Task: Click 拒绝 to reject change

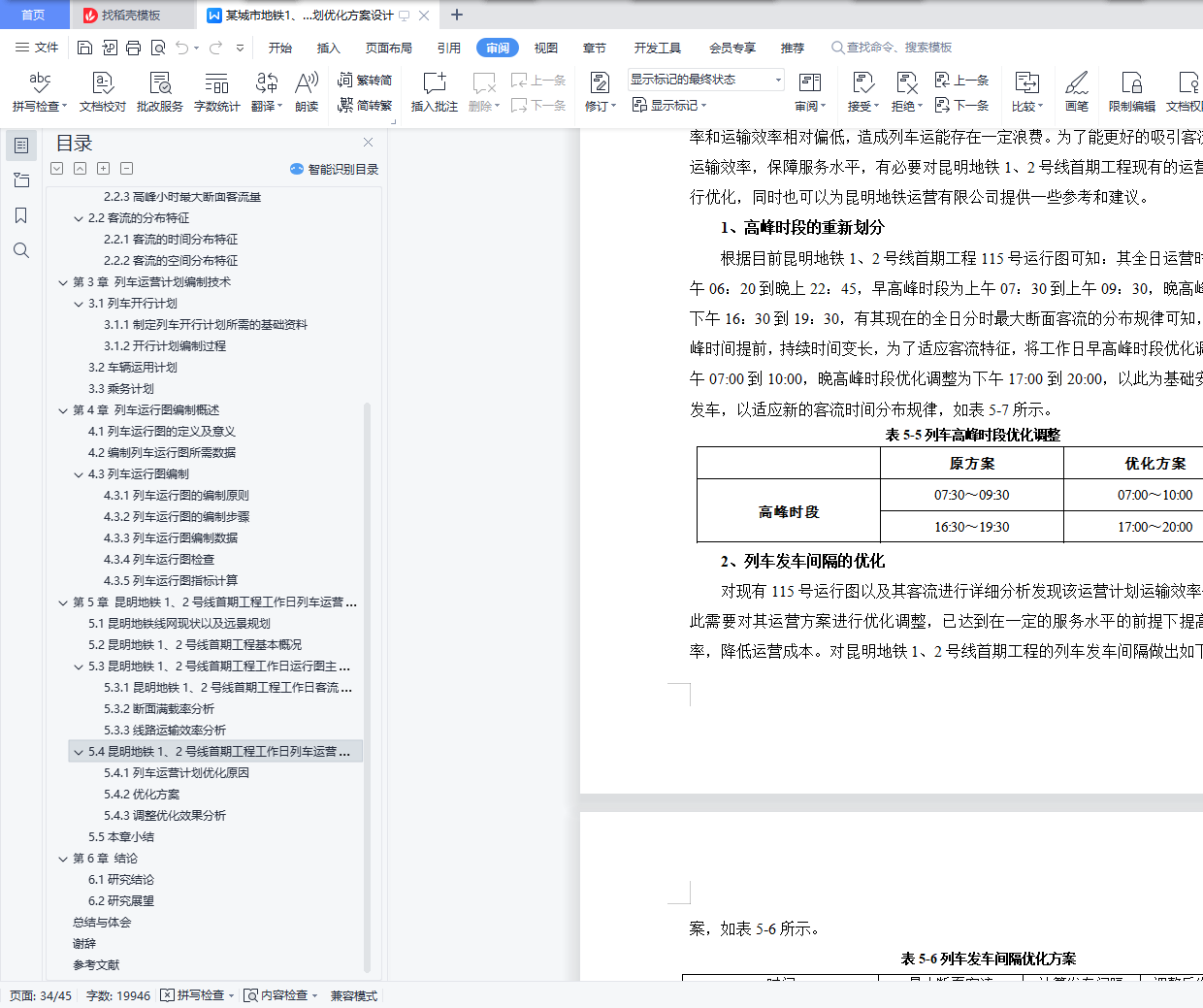Action: pyautogui.click(x=907, y=92)
